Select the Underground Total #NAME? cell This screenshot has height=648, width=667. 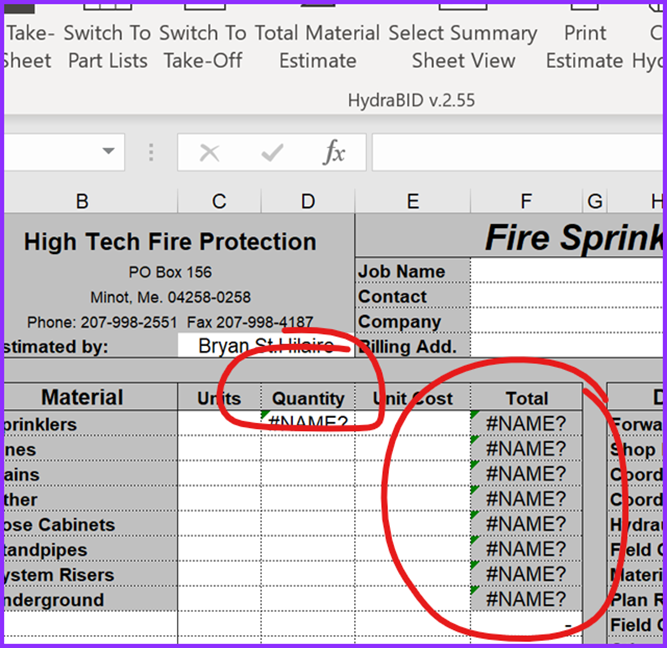point(526,599)
